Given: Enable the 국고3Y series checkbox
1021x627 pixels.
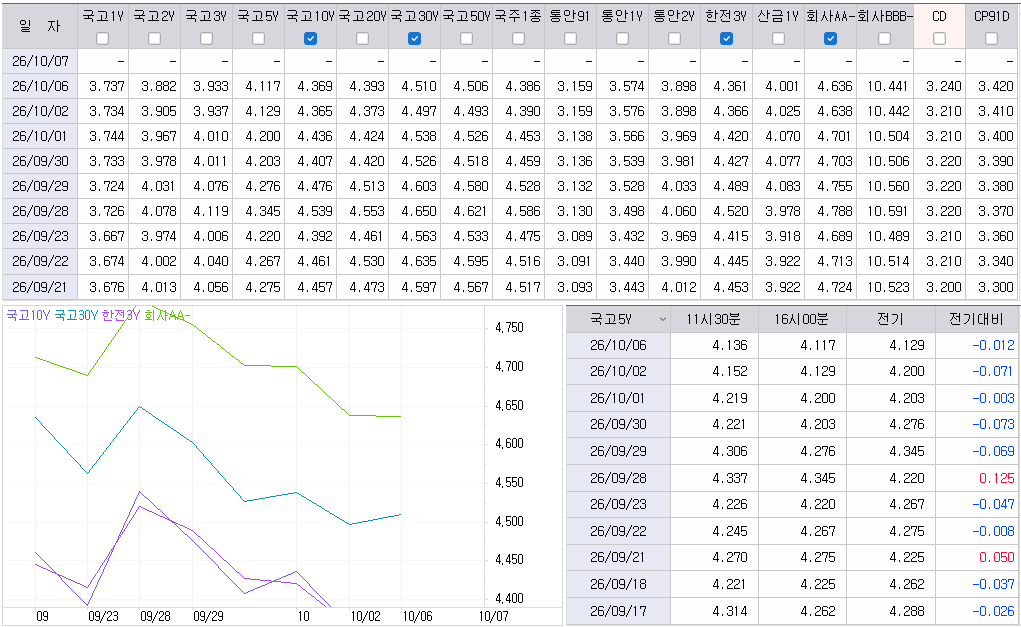Looking at the screenshot, I should (206, 39).
